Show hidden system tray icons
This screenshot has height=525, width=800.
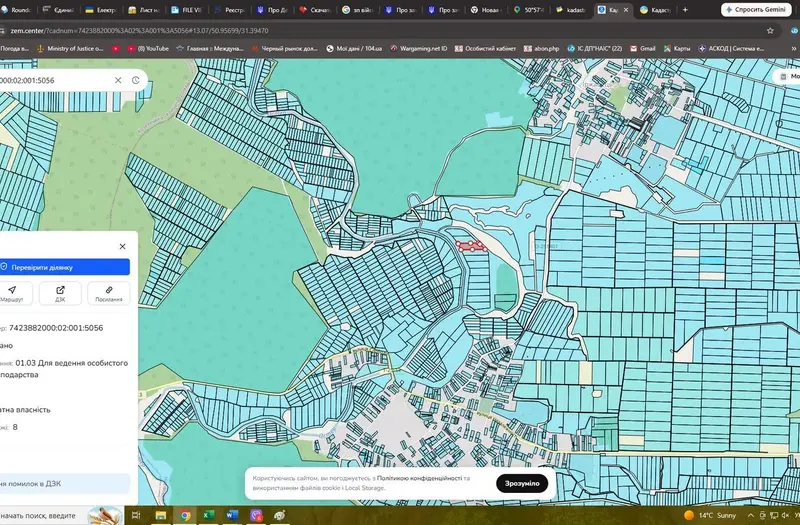[751, 515]
